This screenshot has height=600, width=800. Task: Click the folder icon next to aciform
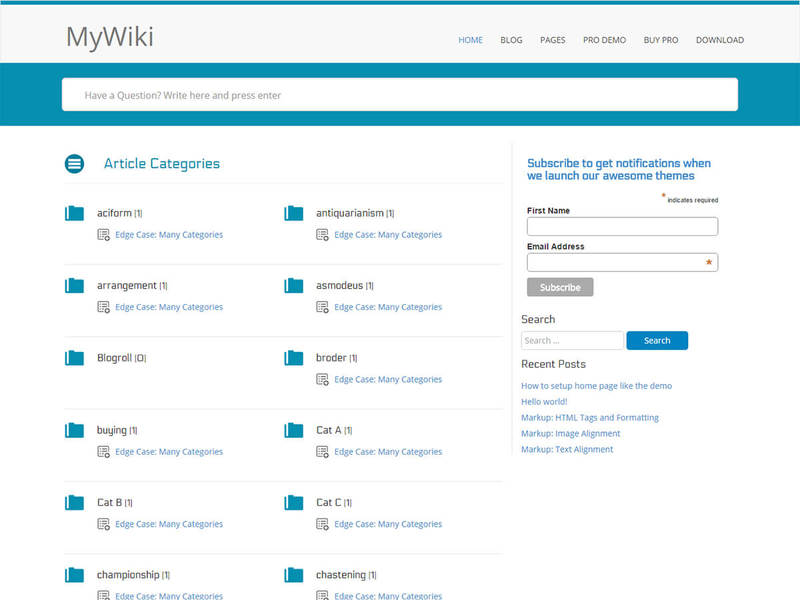[74, 213]
